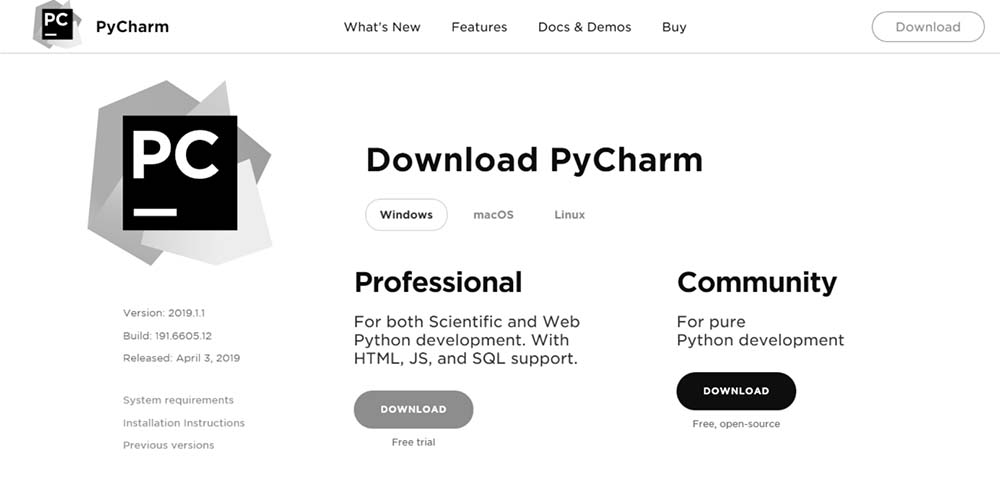
Task: Download the Professional edition
Action: (x=413, y=410)
